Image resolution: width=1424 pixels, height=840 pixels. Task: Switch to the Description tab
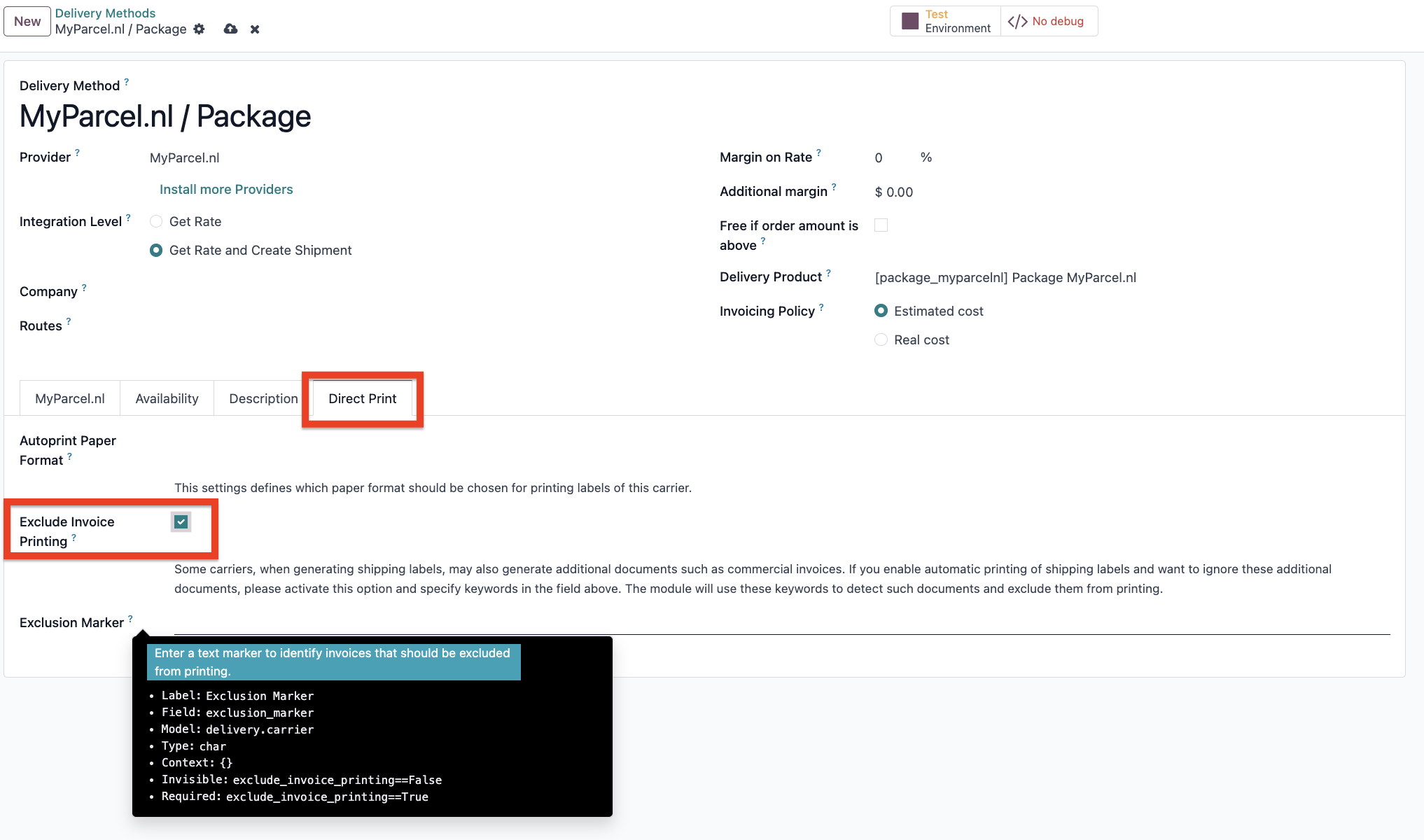[x=263, y=399]
